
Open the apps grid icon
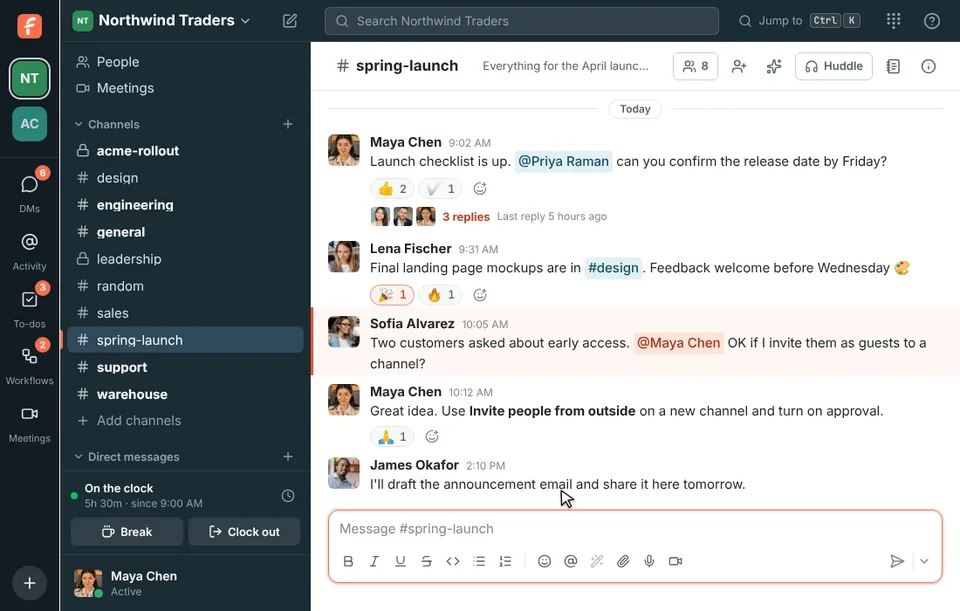(x=893, y=21)
